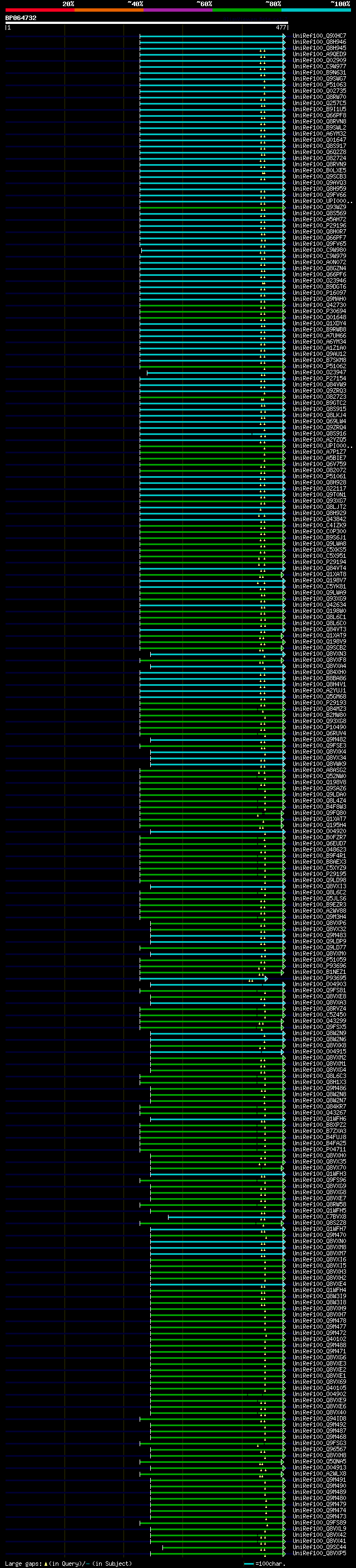Screen dimensions: 356x1568
Task: Click the purple ~60% identity legend segment
Action: pos(177,10)
